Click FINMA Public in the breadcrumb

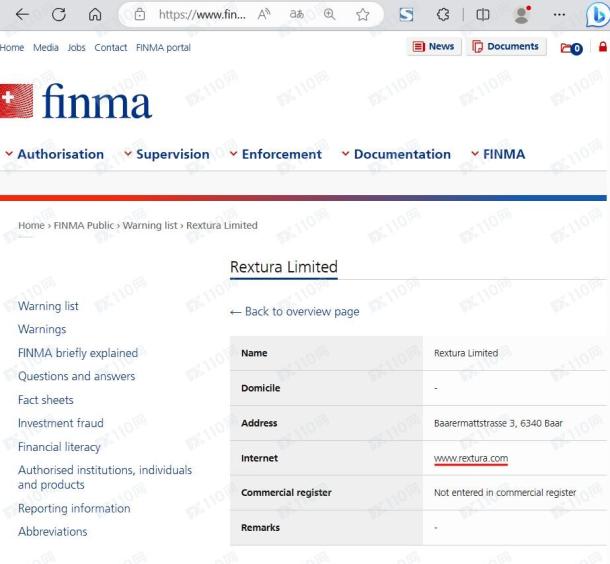84,225
